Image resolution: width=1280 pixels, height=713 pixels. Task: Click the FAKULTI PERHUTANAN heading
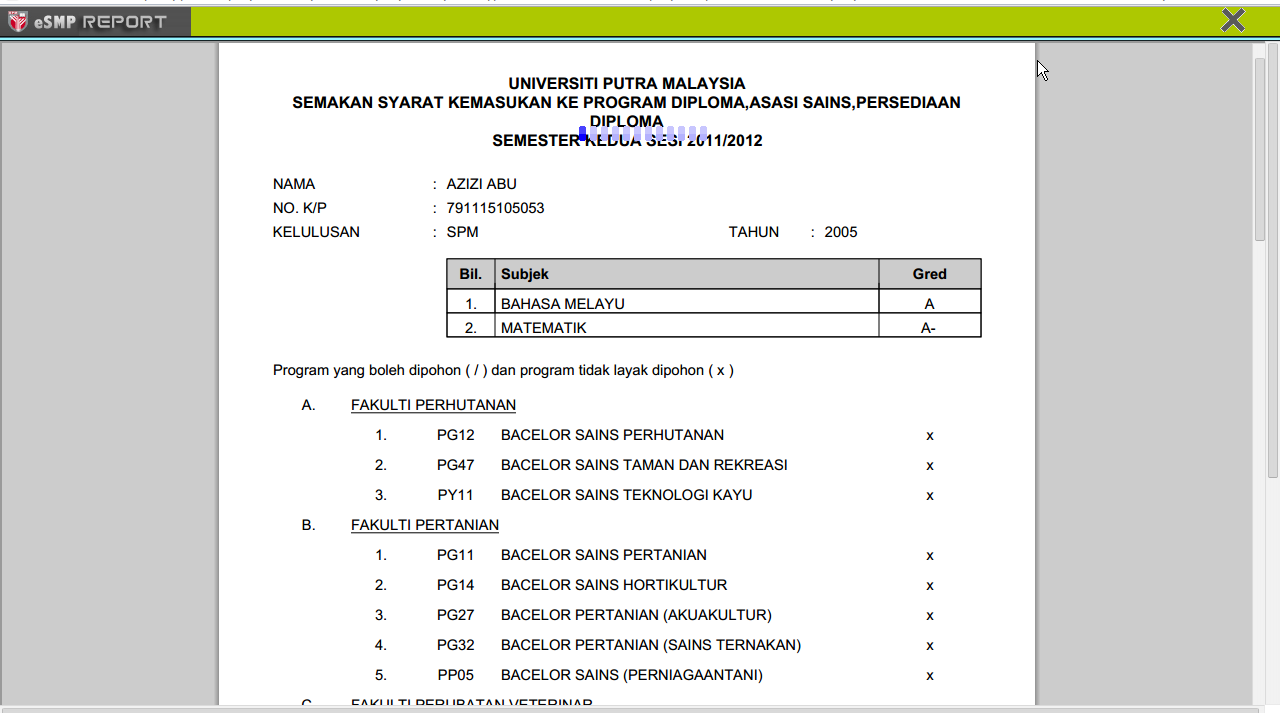[x=433, y=405]
